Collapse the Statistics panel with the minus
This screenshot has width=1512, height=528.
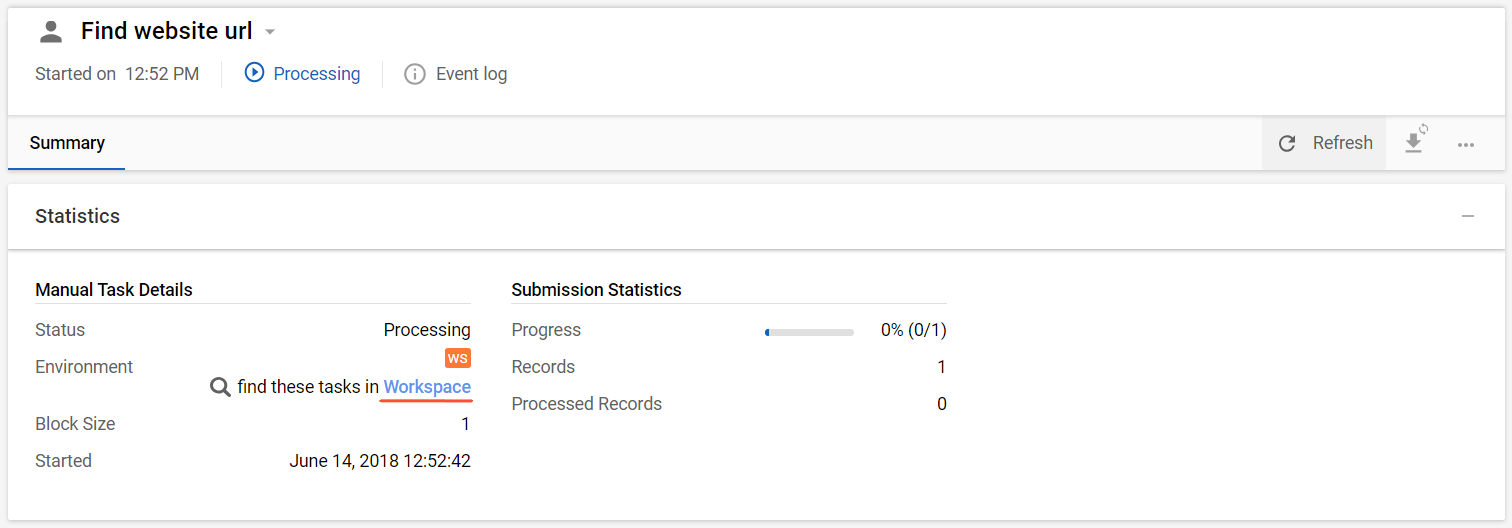point(1468,216)
